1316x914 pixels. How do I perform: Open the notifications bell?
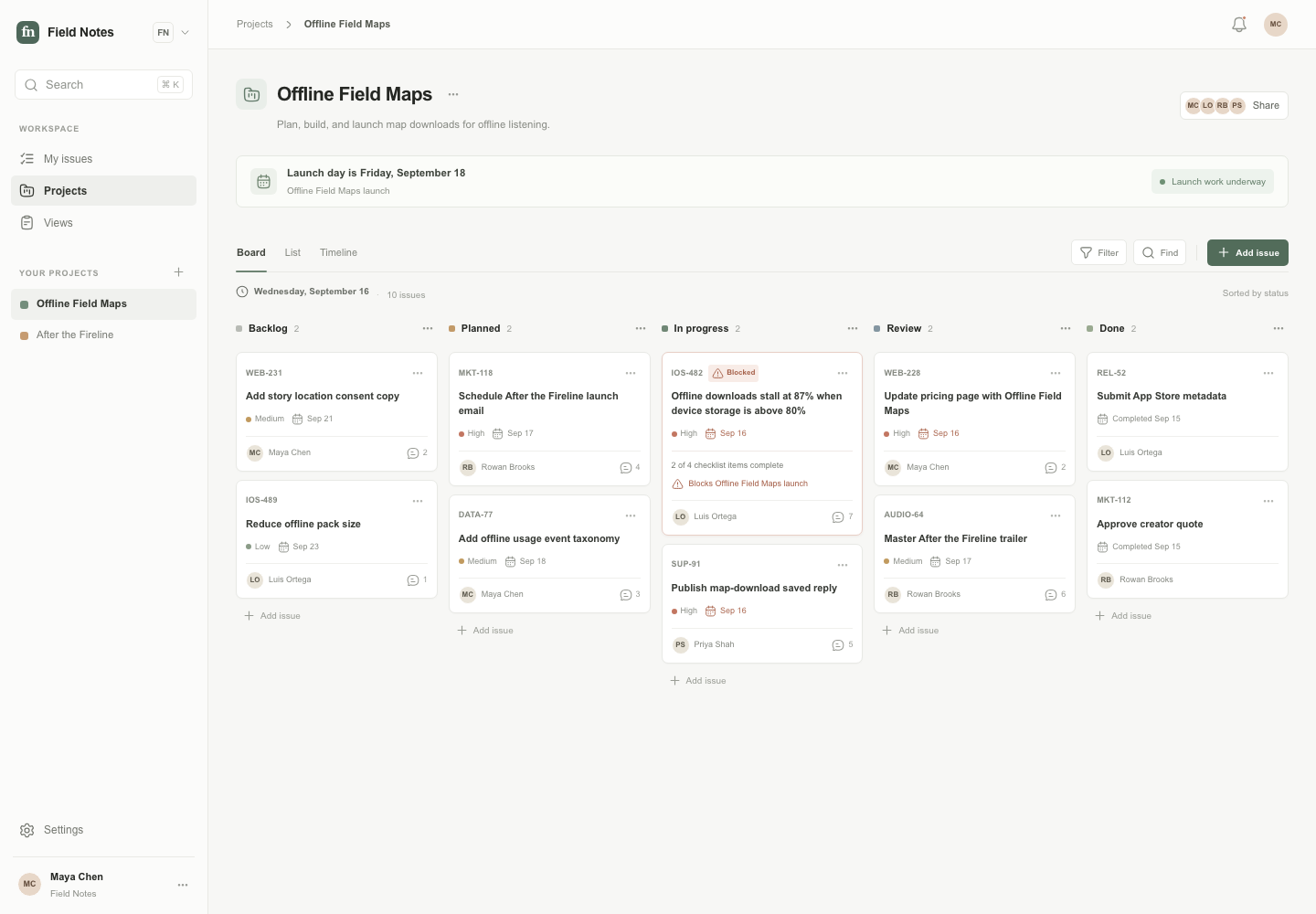point(1239,25)
